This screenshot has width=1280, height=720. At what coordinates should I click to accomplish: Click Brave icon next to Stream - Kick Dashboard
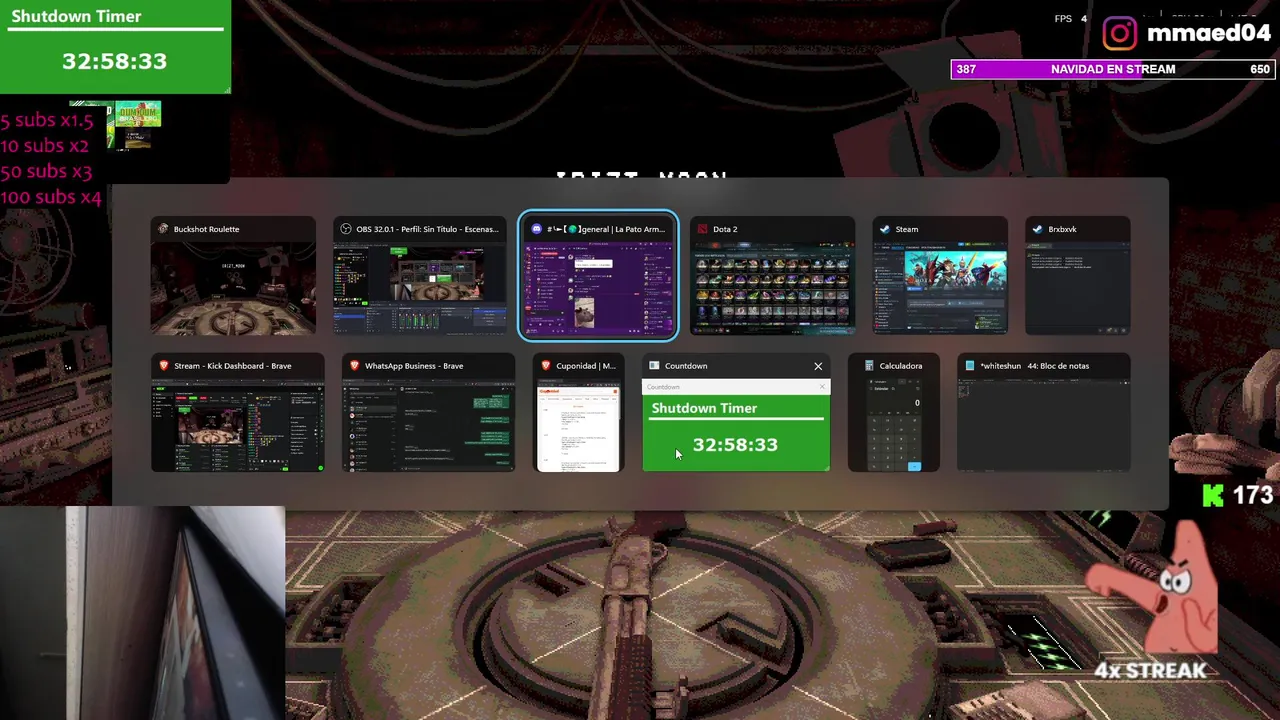coord(163,366)
